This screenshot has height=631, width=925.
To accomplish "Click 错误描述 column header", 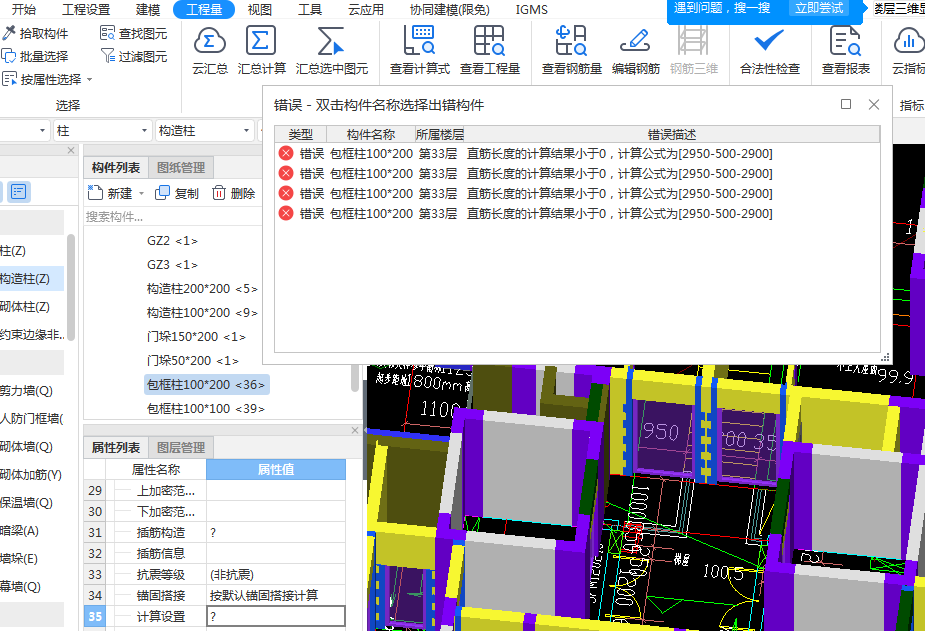I will 672,134.
